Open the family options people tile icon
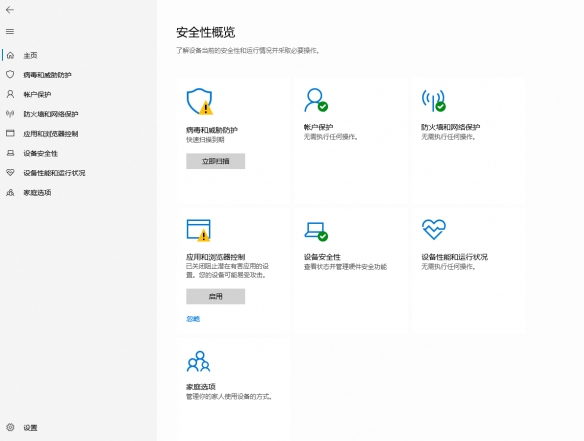 [x=199, y=361]
